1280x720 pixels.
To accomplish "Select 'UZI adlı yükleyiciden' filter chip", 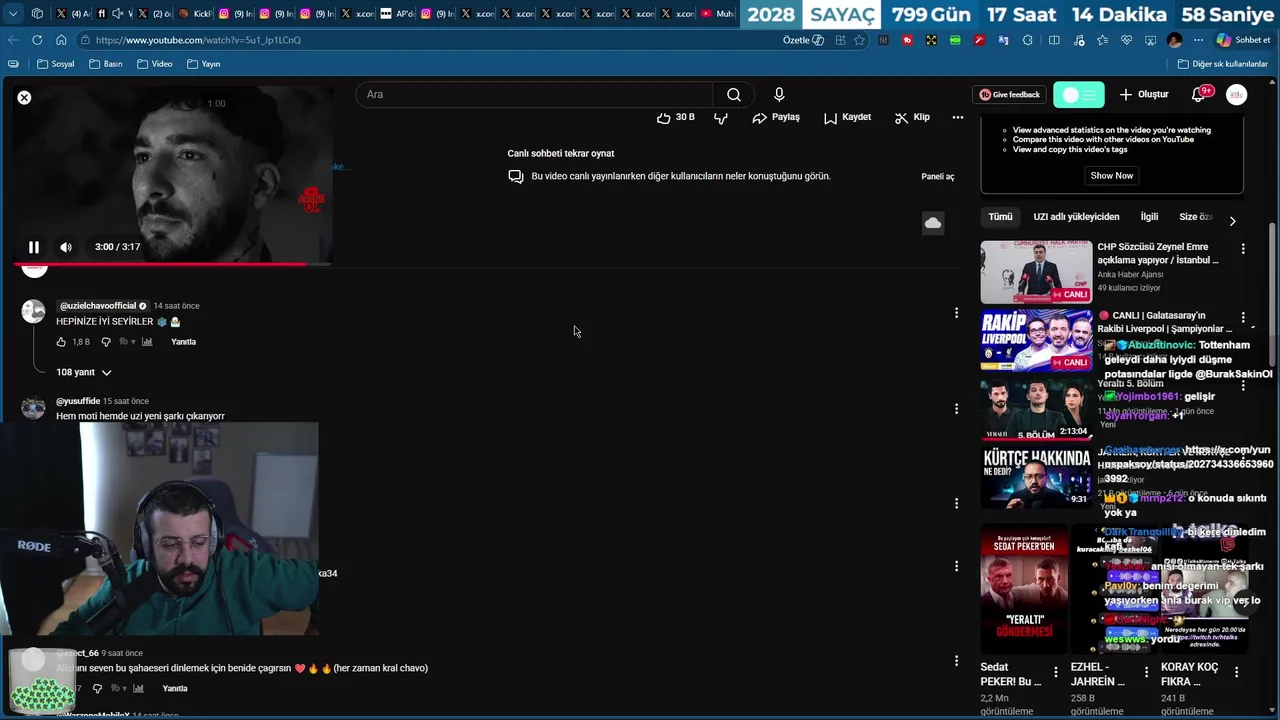I will pyautogui.click(x=1076, y=217).
